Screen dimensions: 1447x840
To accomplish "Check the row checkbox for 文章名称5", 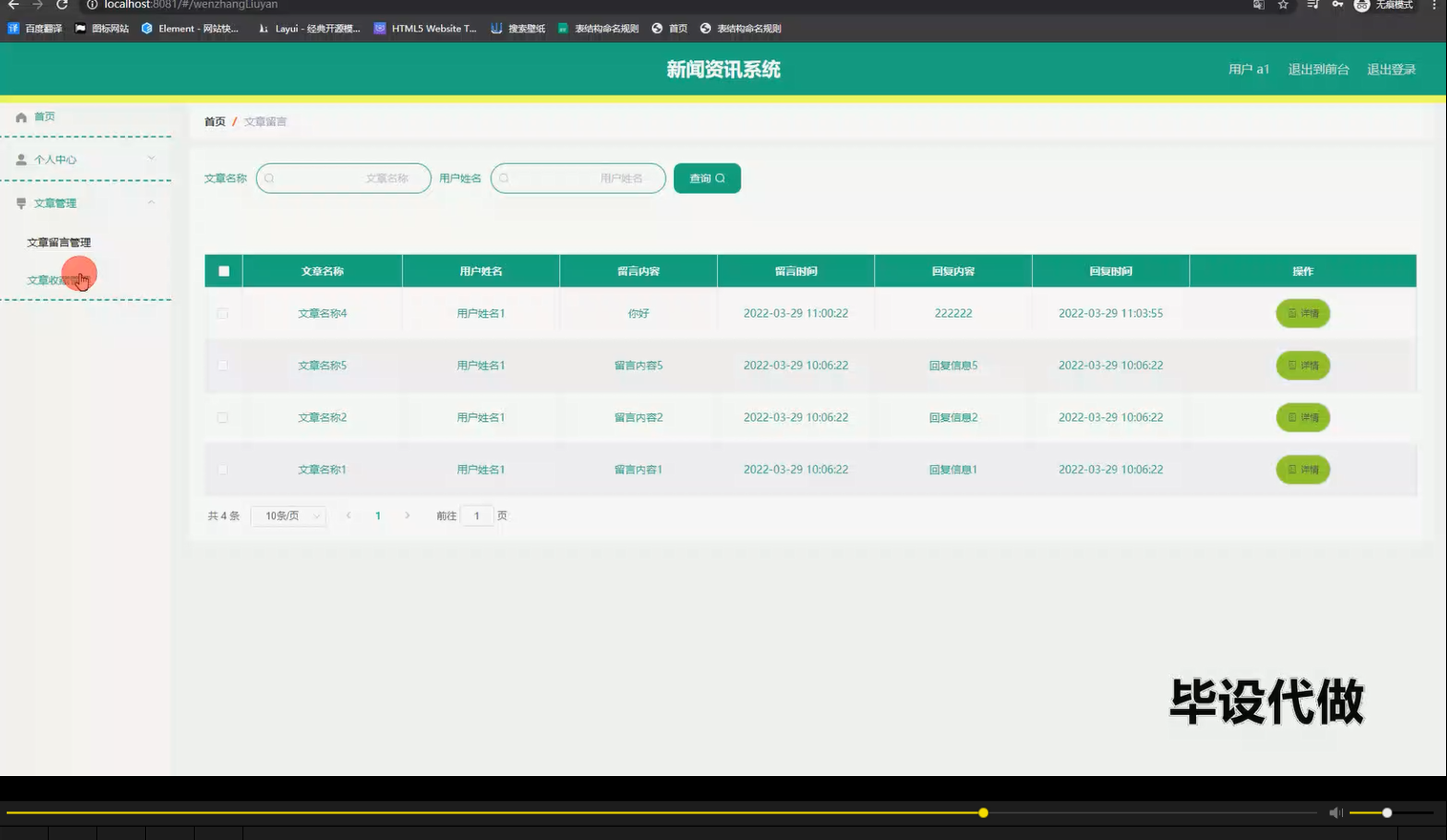I will (x=222, y=366).
